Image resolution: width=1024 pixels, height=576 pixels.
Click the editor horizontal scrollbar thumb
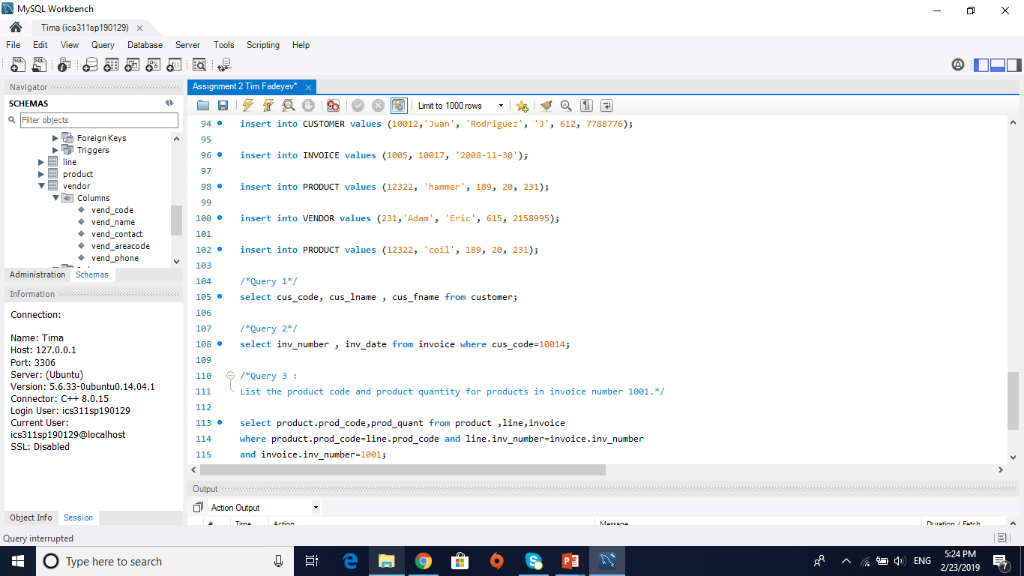402,470
